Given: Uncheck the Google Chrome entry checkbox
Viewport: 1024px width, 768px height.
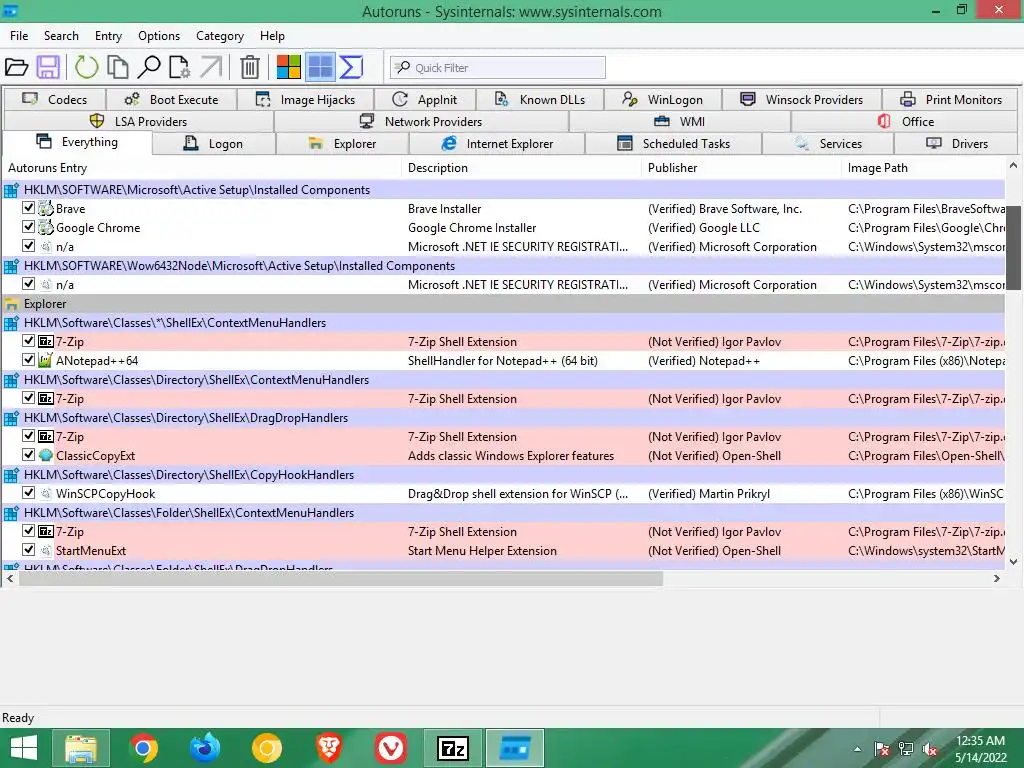Looking at the screenshot, I should (x=28, y=227).
